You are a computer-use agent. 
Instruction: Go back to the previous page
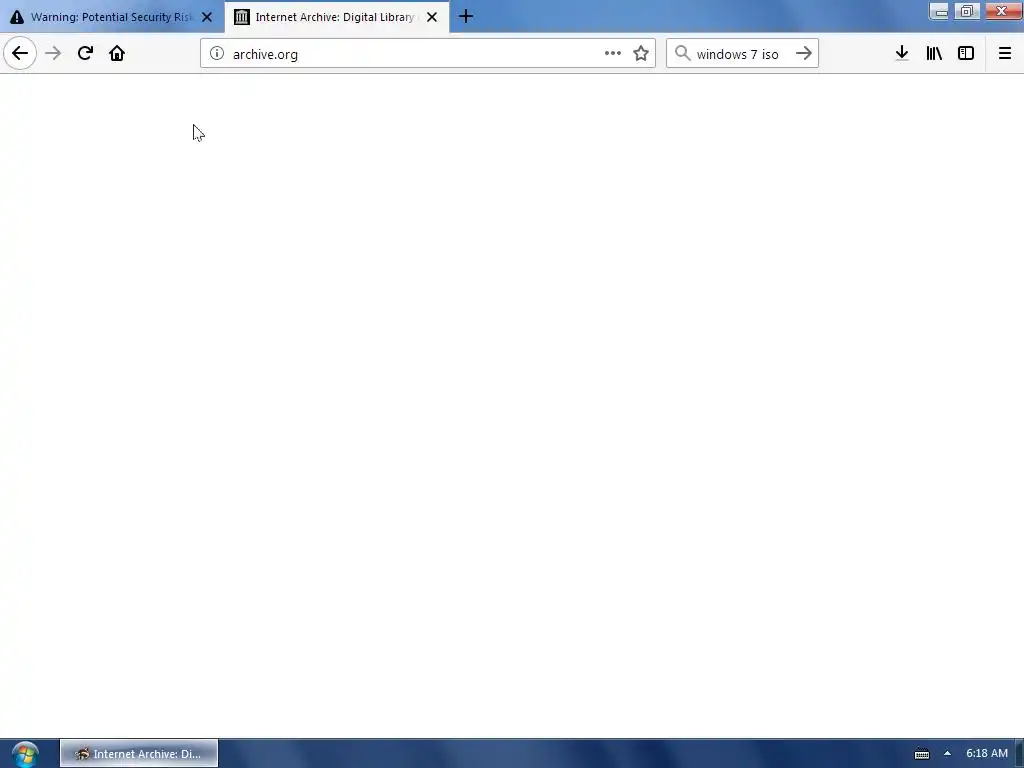(x=20, y=54)
